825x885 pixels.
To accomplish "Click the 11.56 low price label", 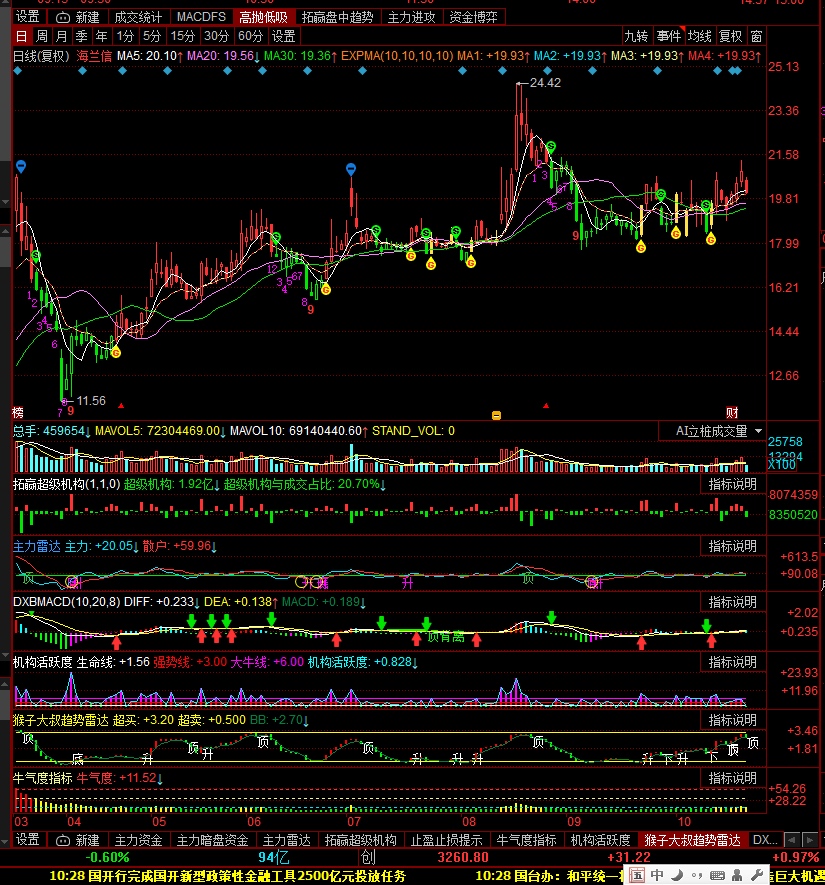I will click(x=91, y=401).
